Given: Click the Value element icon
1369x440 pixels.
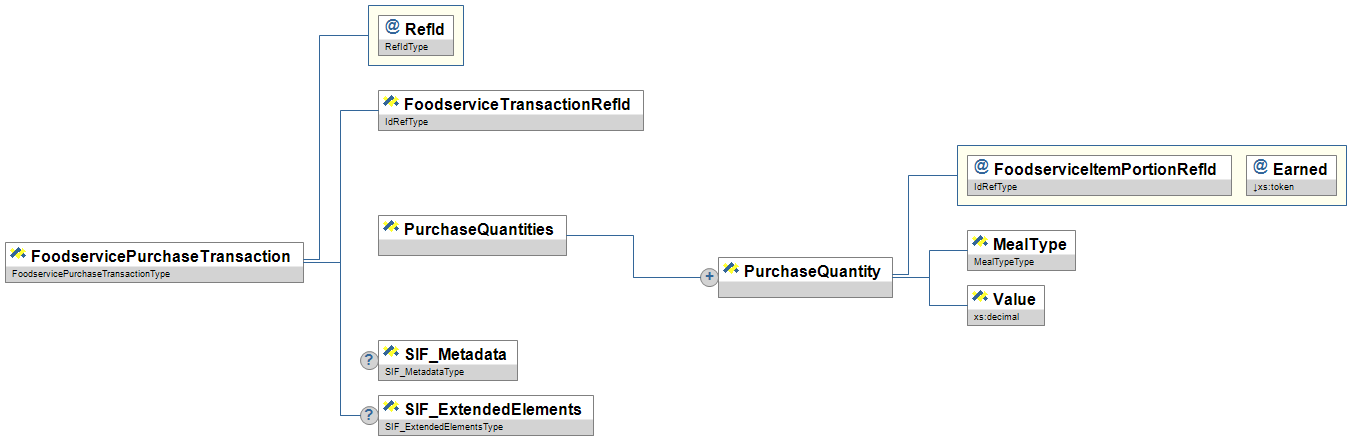Looking at the screenshot, I should [x=980, y=298].
